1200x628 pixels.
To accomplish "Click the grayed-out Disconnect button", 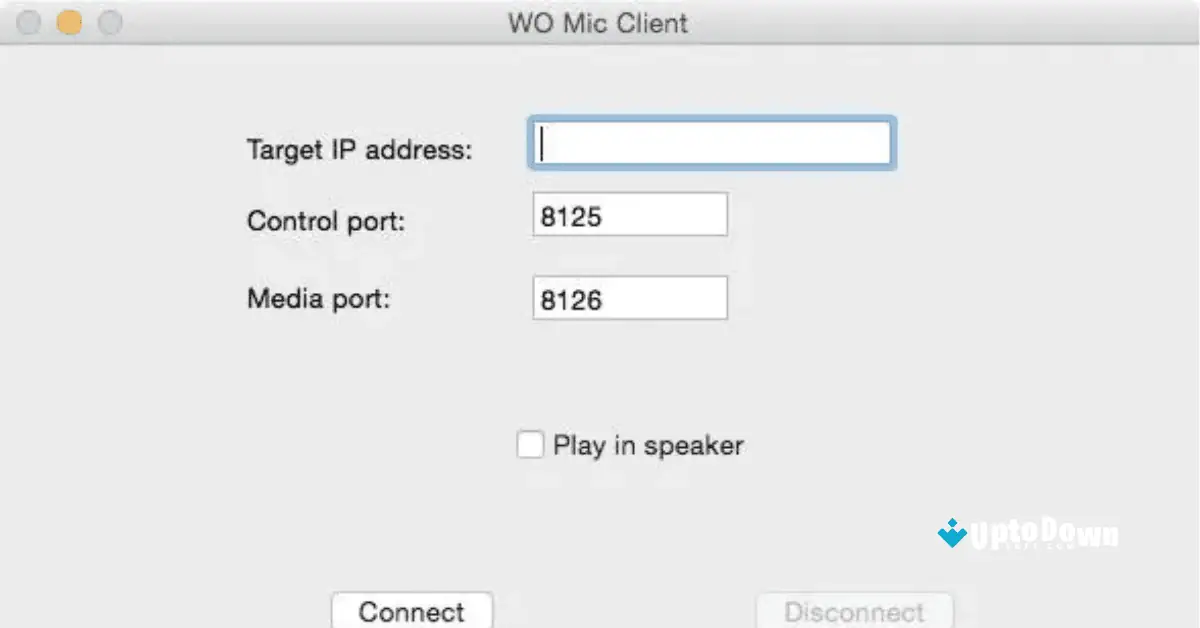I will tap(855, 611).
